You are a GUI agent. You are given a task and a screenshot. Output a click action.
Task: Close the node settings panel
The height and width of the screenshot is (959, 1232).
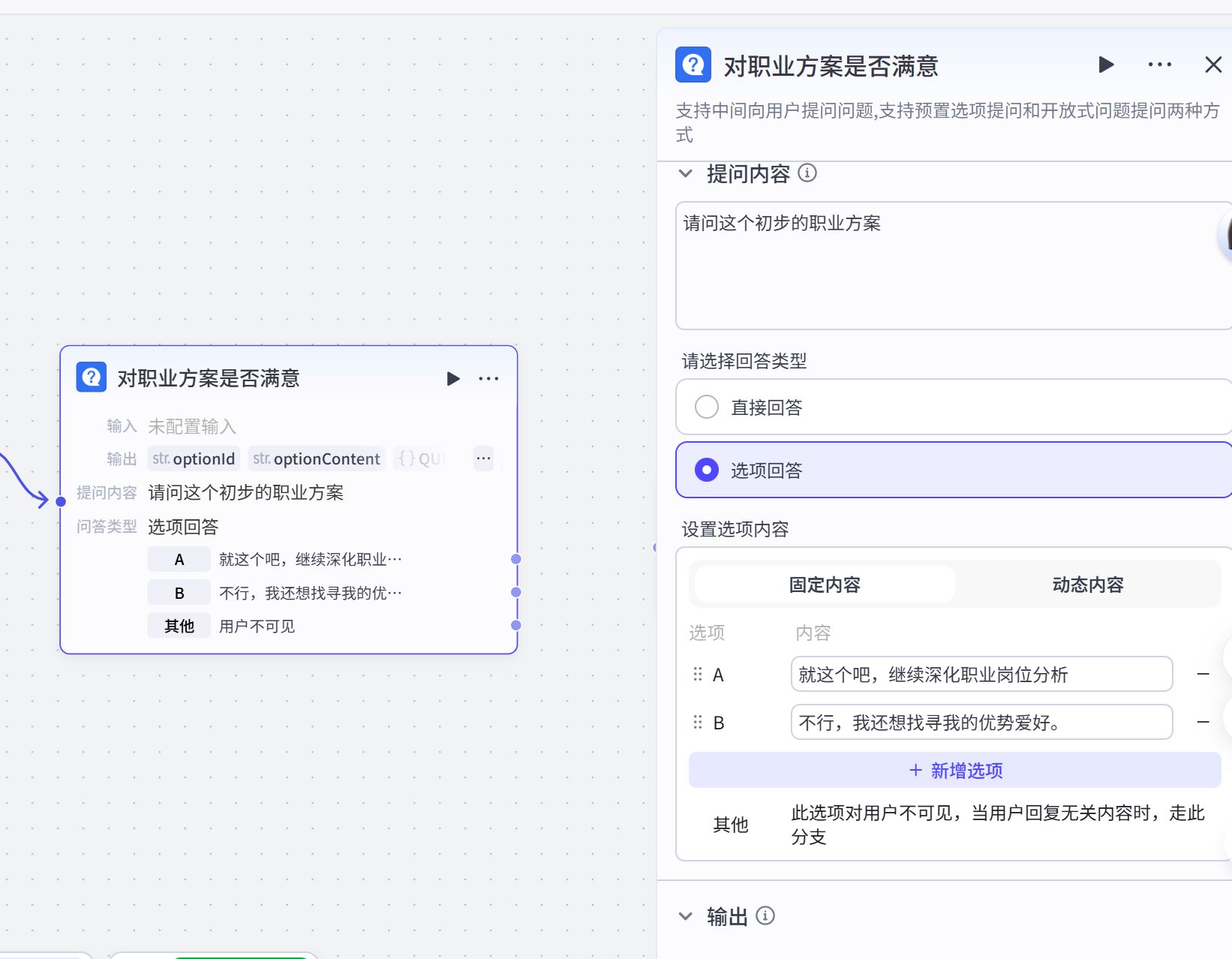pyautogui.click(x=1212, y=65)
